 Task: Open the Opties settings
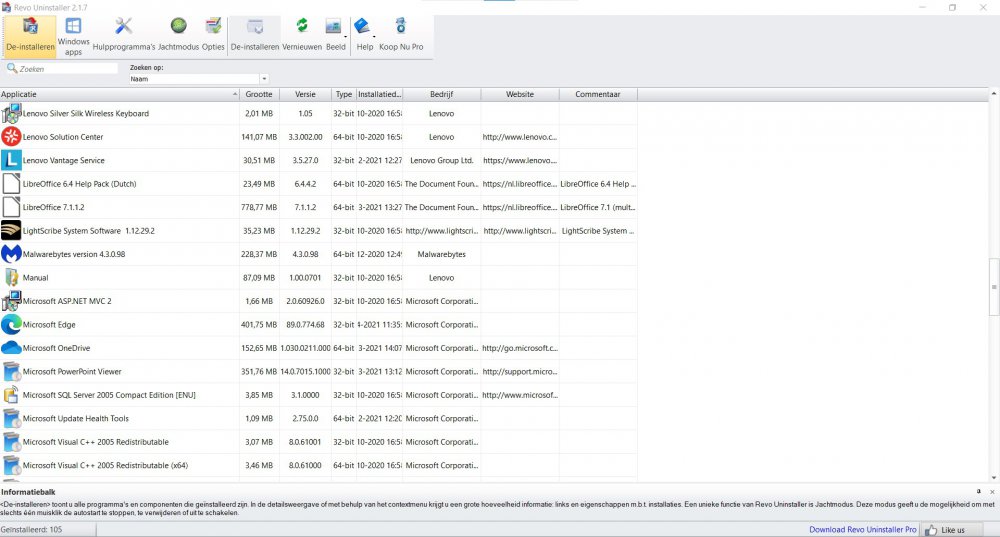tap(213, 34)
